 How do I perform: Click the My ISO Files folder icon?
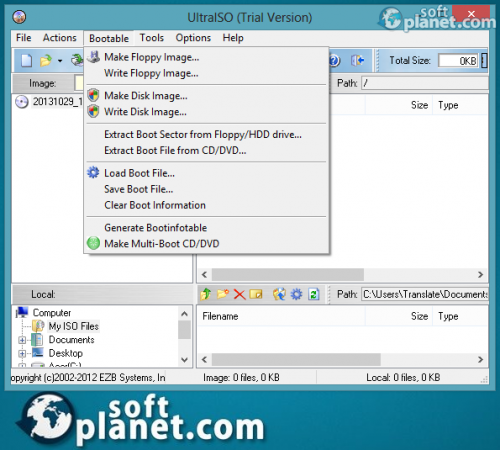(x=38, y=326)
